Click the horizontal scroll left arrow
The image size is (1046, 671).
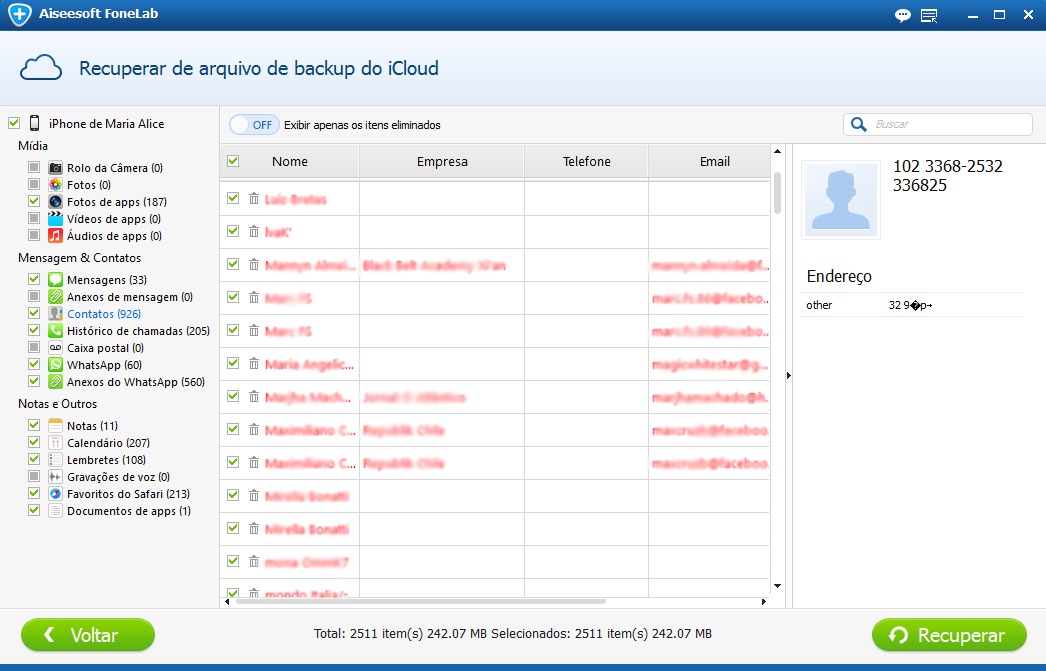click(227, 602)
